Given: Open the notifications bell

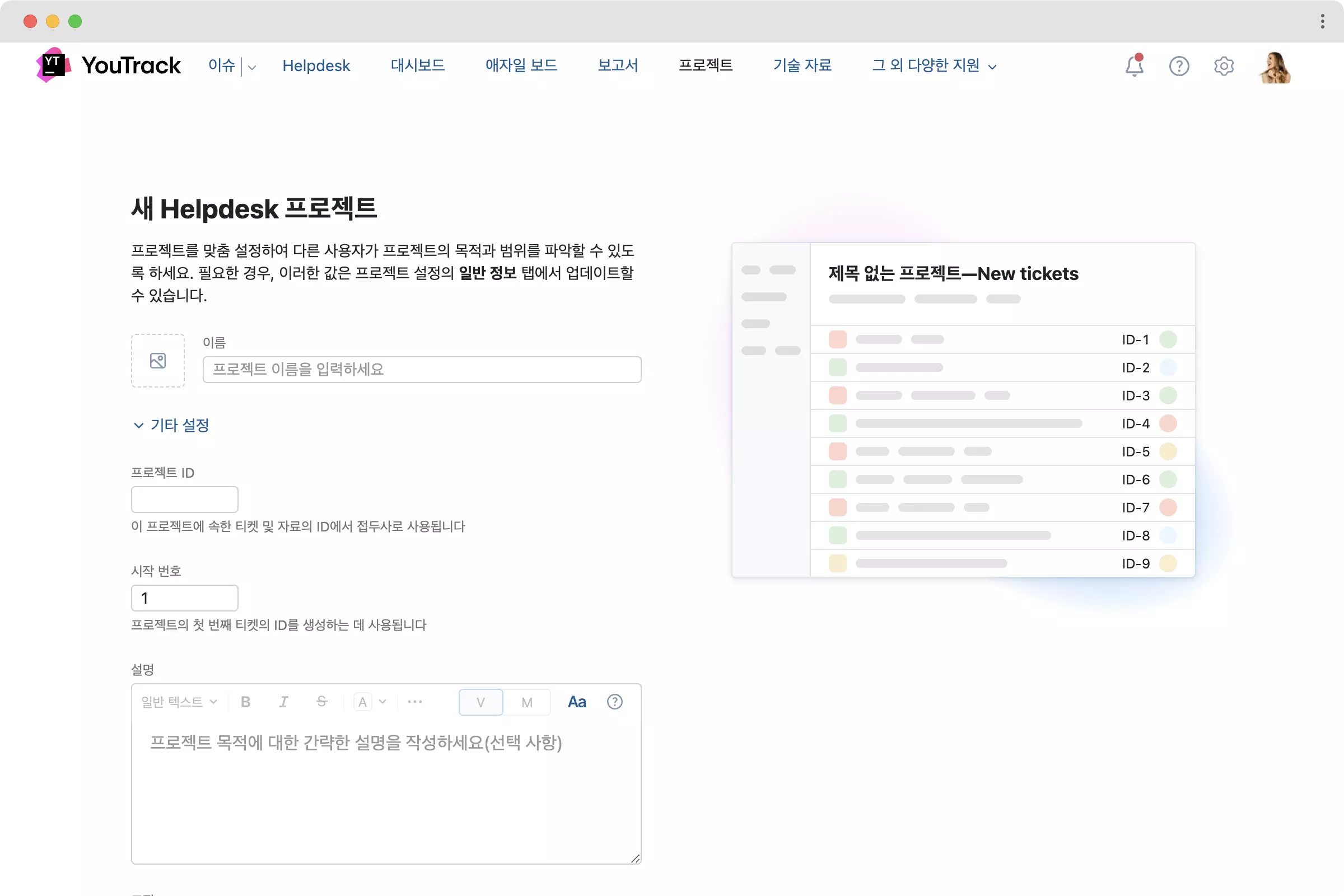Looking at the screenshot, I should [x=1133, y=66].
